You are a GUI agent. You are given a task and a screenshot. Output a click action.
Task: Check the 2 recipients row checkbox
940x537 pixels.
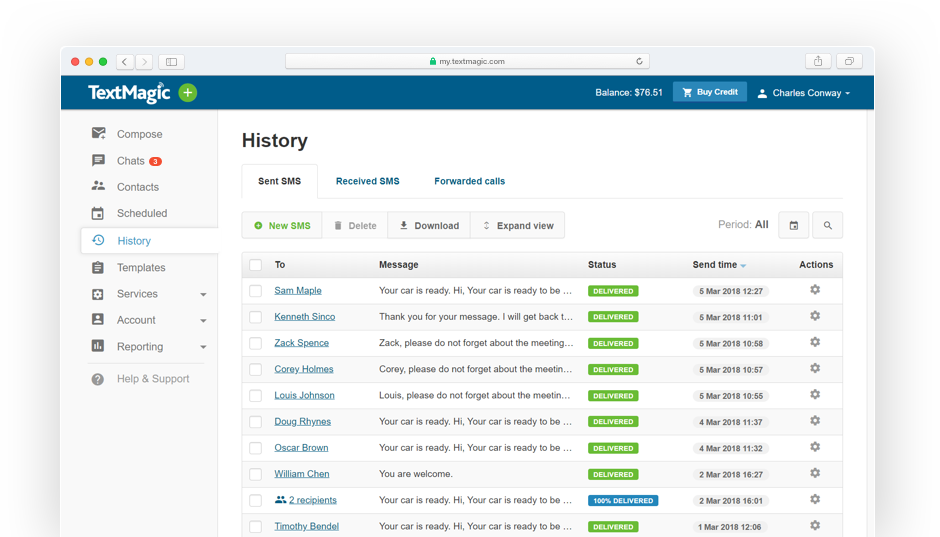coord(256,500)
